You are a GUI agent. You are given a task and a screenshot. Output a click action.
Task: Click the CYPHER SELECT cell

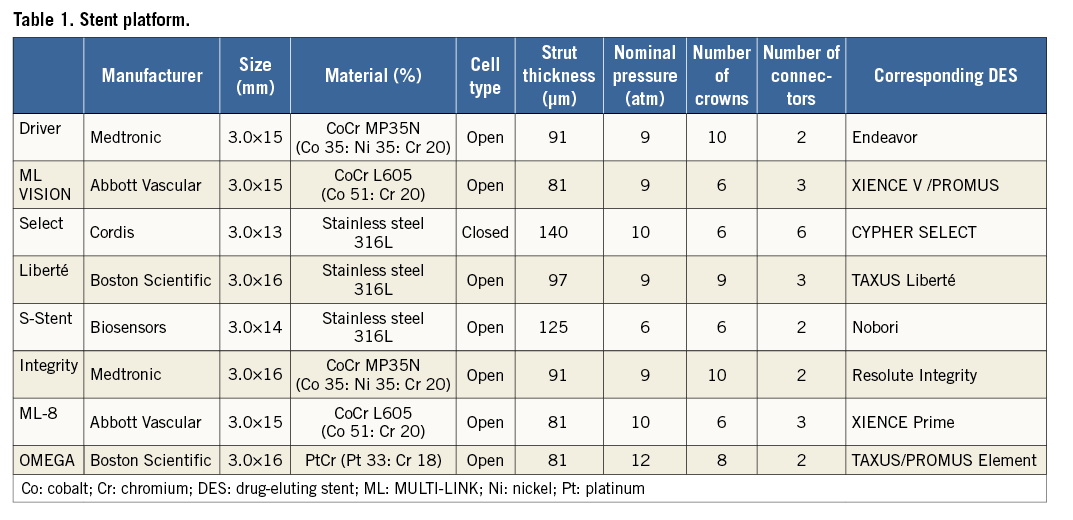coord(914,233)
